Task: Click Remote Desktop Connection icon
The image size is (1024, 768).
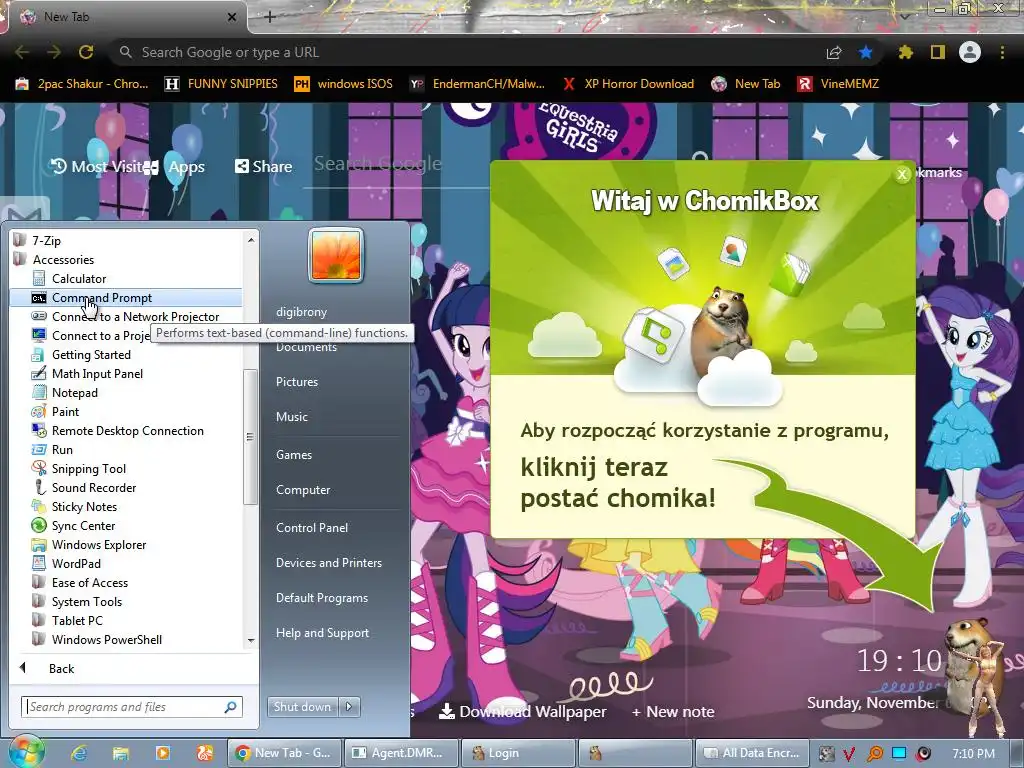Action: coord(39,431)
